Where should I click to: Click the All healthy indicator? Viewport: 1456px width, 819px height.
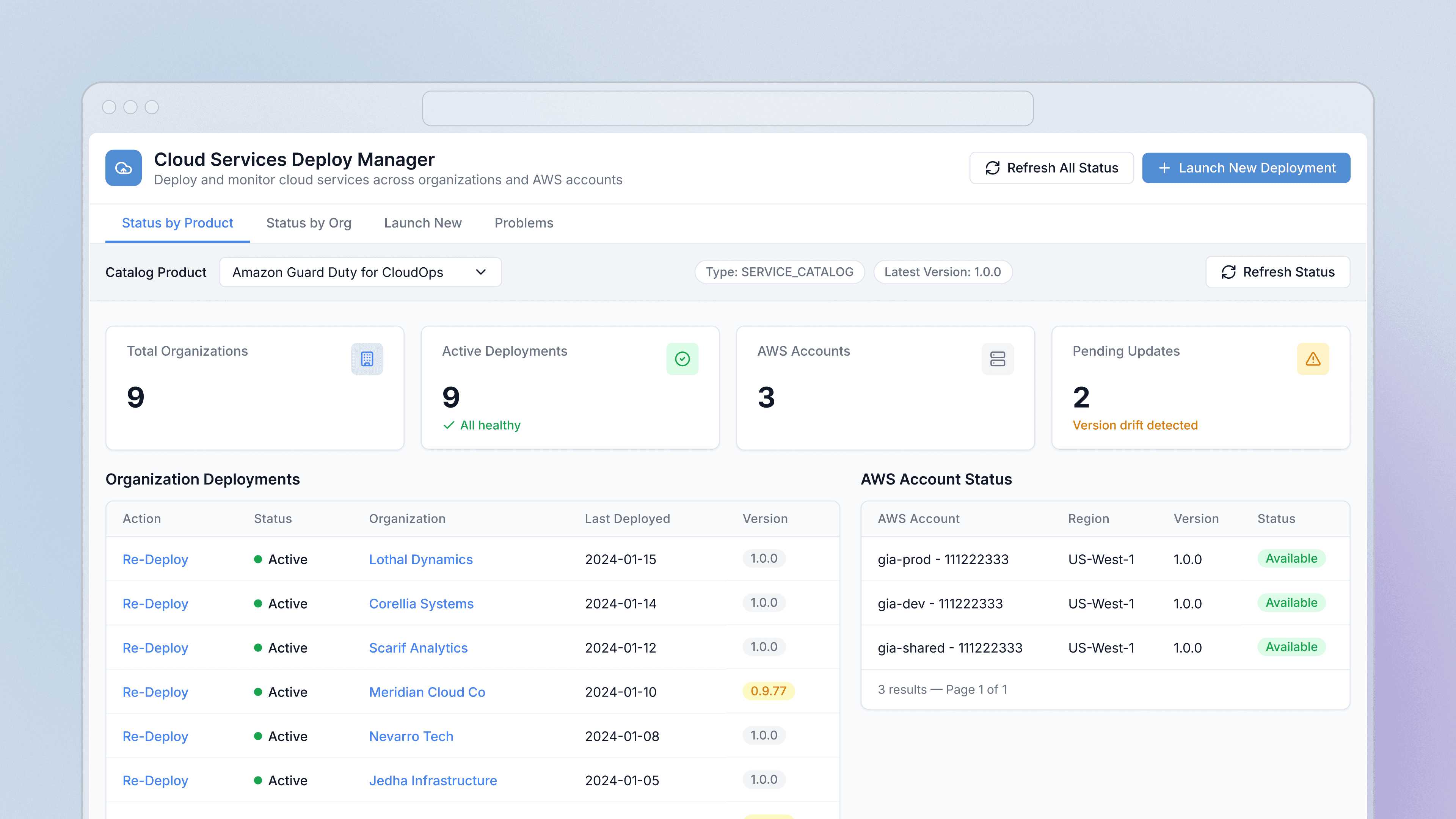click(482, 425)
